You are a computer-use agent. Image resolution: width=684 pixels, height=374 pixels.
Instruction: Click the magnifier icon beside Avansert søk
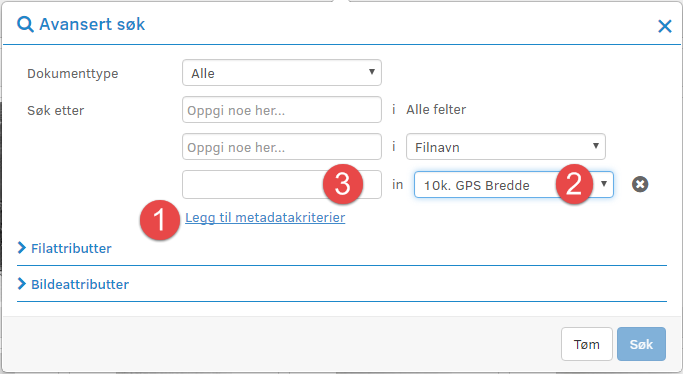[25, 24]
